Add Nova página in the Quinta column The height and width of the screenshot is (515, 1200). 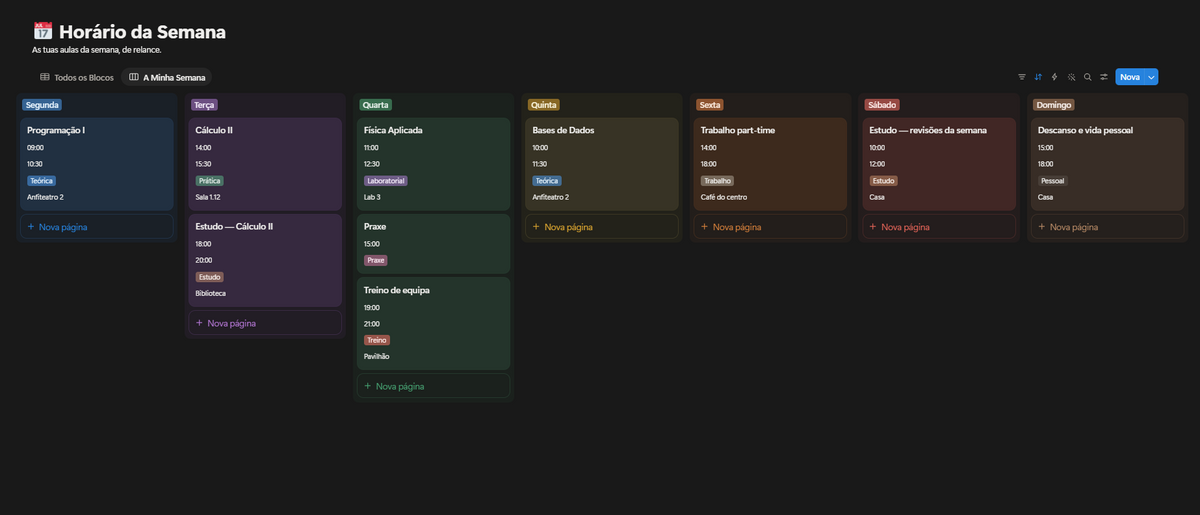tap(602, 227)
